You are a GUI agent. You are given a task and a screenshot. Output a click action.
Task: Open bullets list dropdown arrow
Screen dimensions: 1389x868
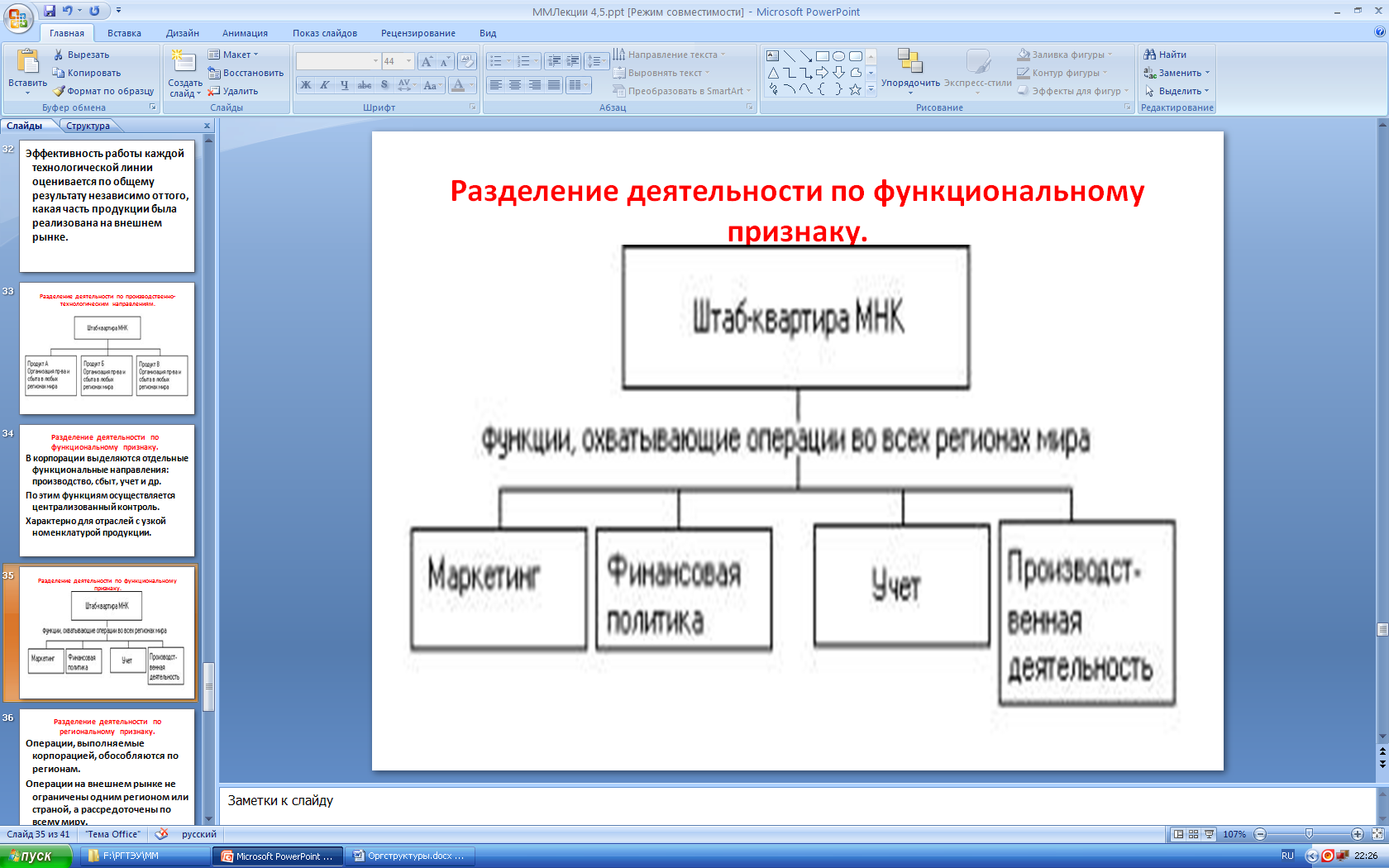509,61
